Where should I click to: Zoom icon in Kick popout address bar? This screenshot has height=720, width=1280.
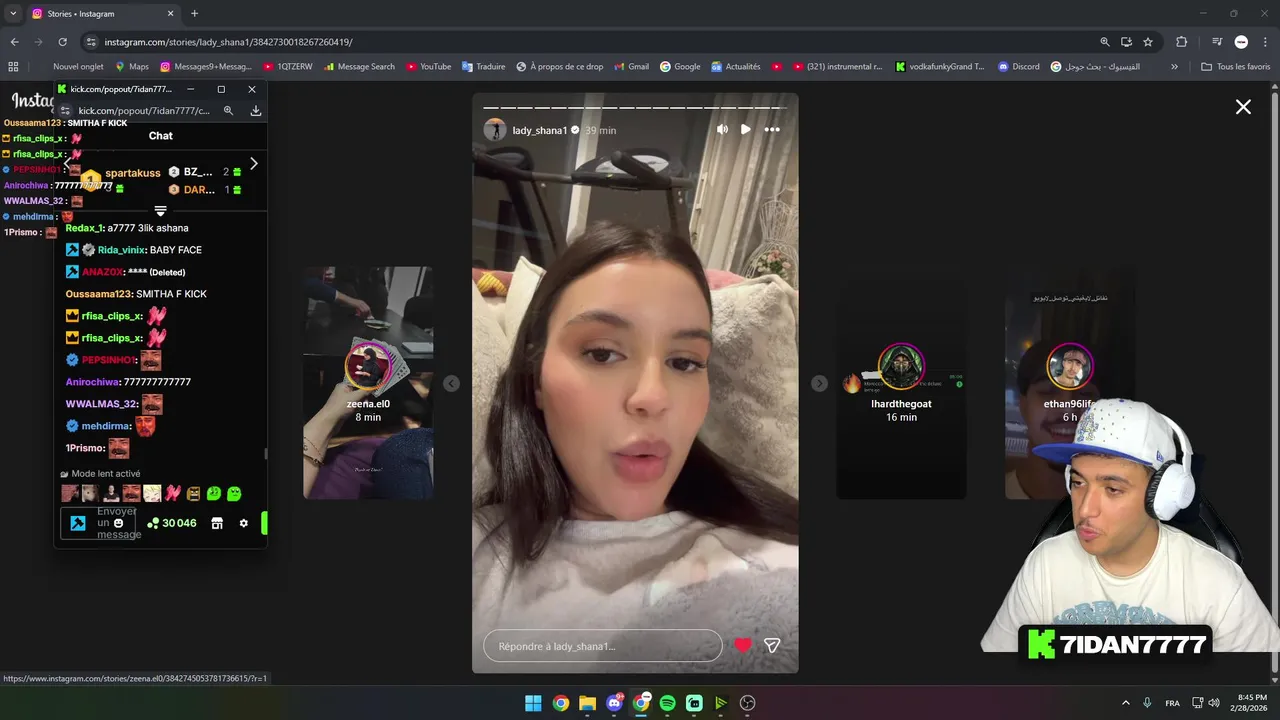pos(228,111)
